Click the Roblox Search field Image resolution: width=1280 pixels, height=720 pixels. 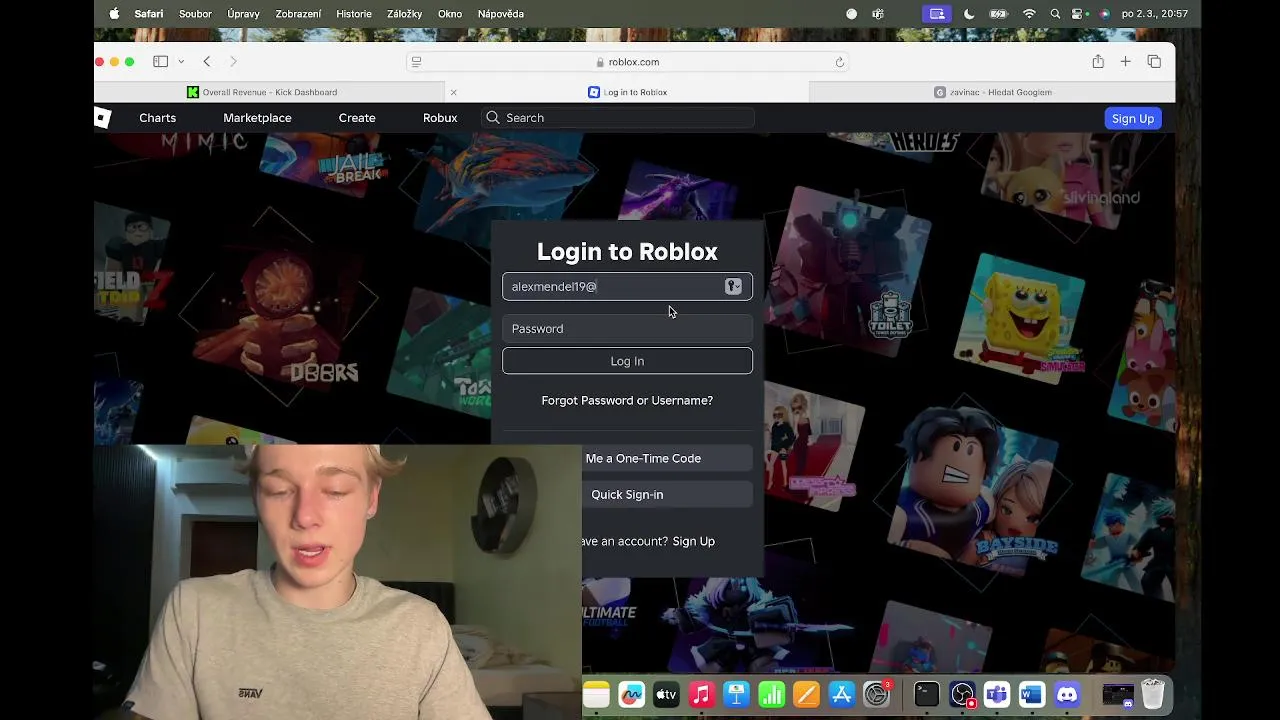click(617, 118)
